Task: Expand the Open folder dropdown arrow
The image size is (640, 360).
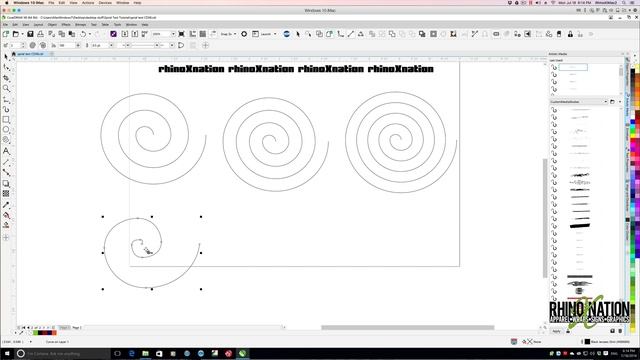Action: click(x=22, y=34)
